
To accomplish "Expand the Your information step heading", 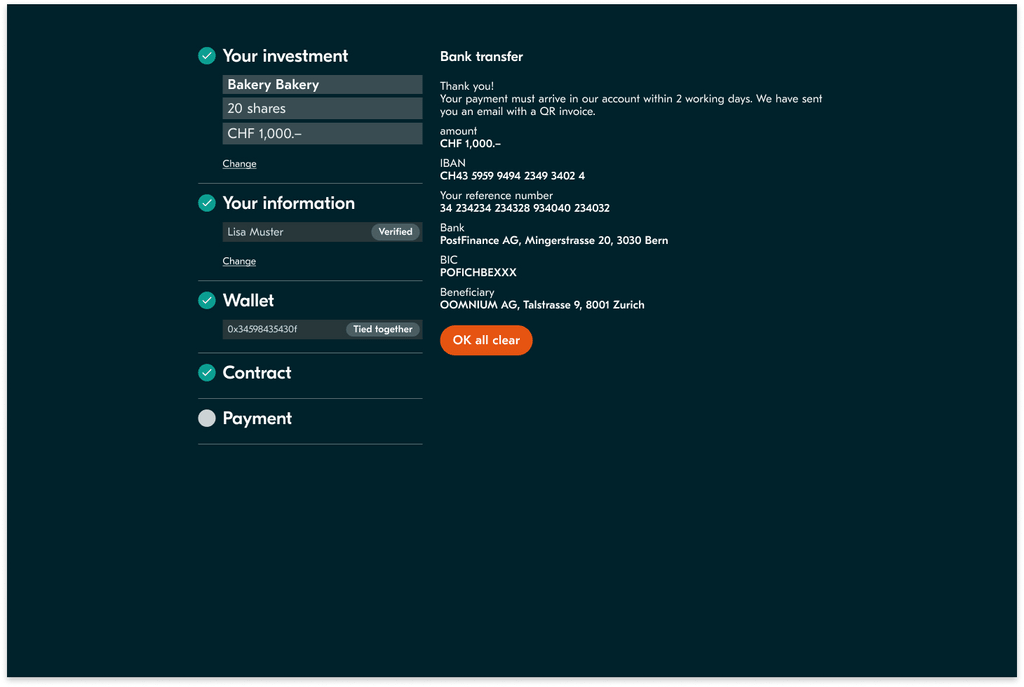I will click(x=288, y=203).
